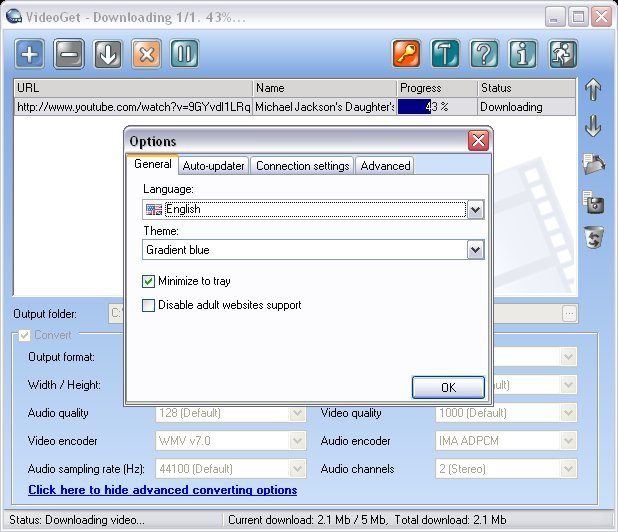Move item up with the up arrow

[593, 89]
